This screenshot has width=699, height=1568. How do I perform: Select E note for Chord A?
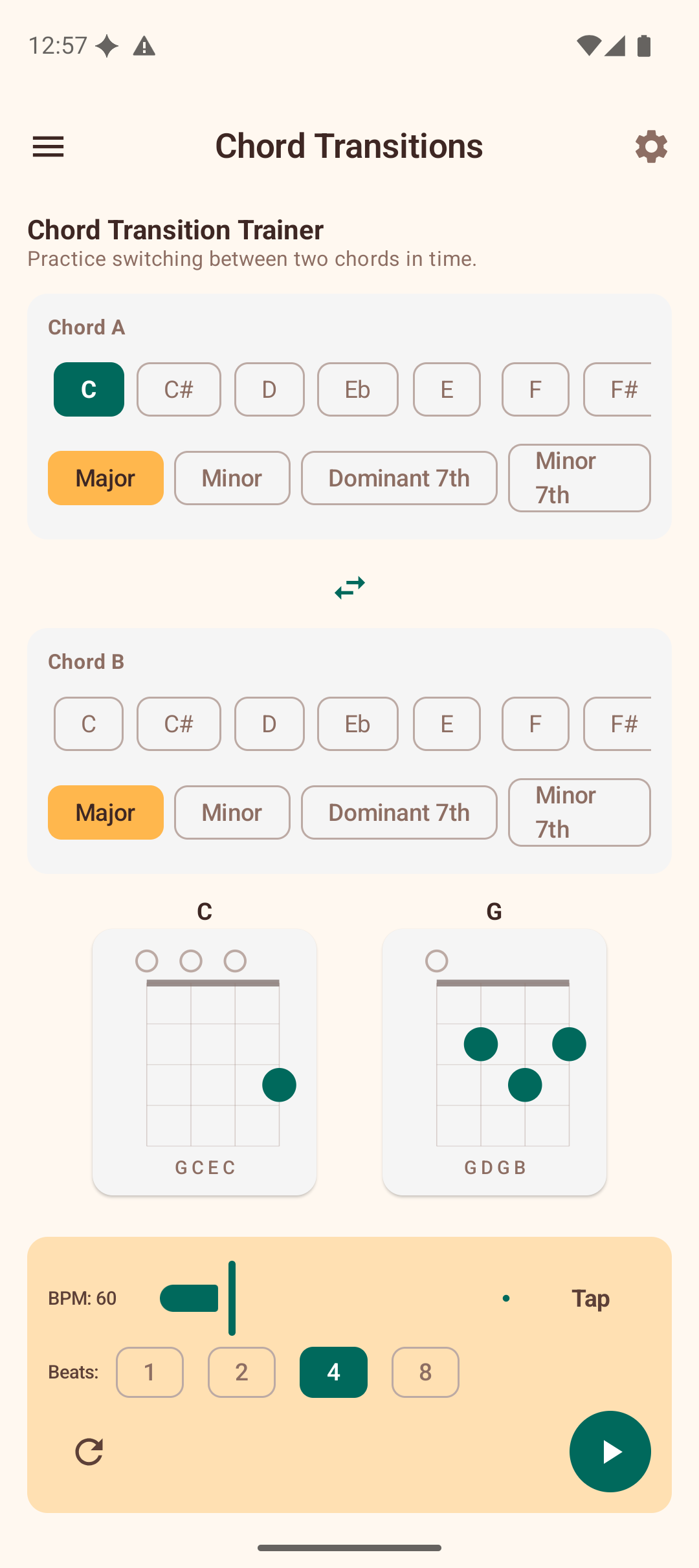(447, 389)
